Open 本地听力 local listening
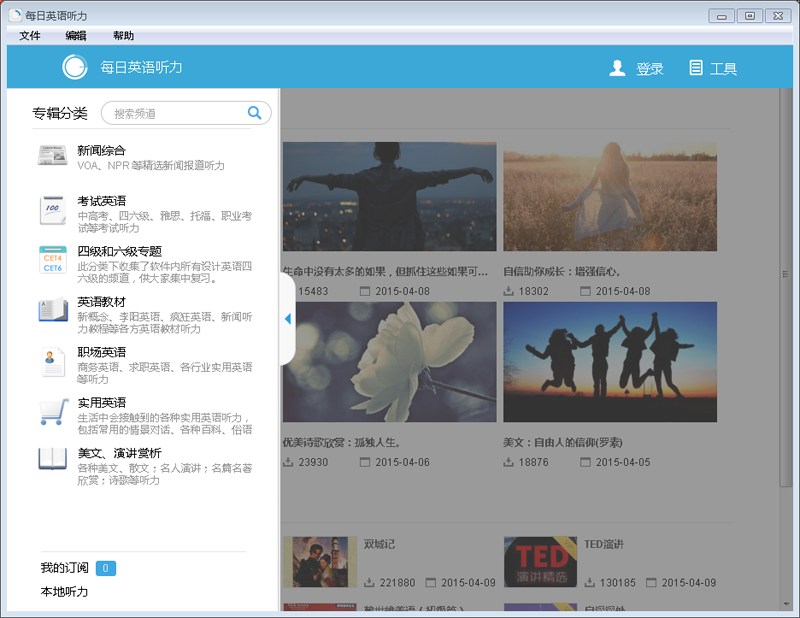Image resolution: width=800 pixels, height=618 pixels. click(64, 591)
